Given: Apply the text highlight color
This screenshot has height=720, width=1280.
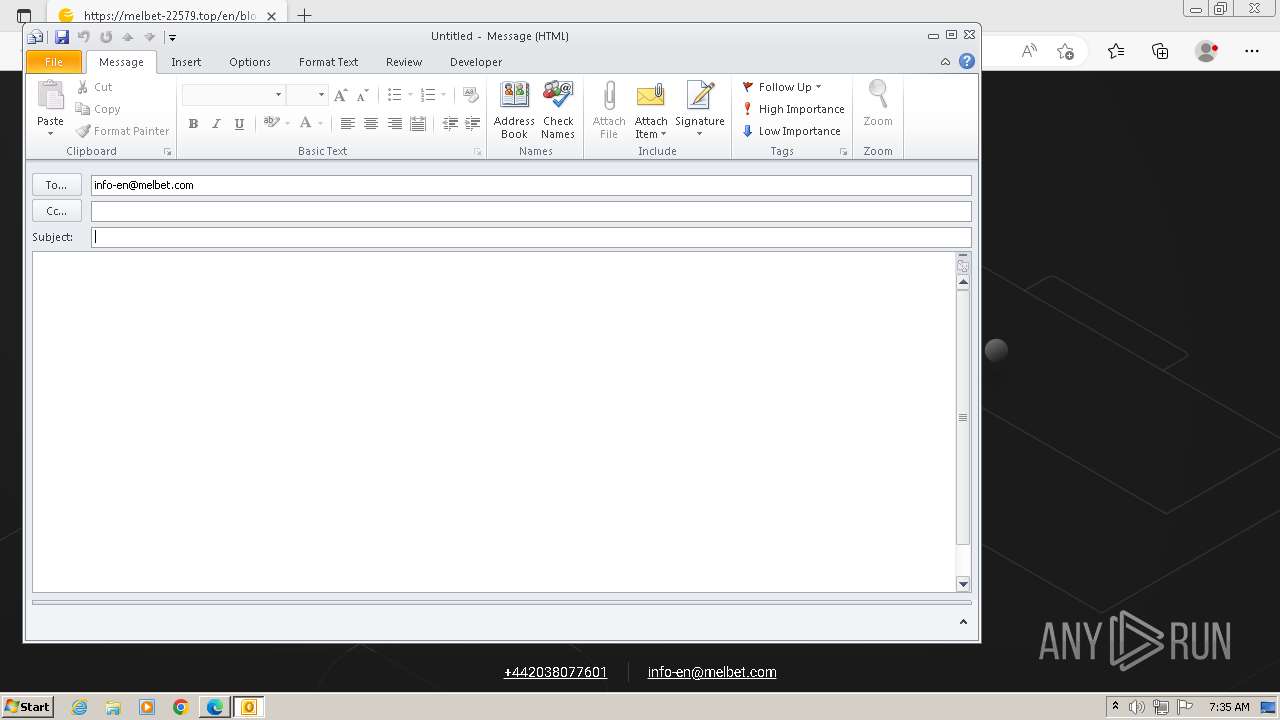Looking at the screenshot, I should (271, 123).
